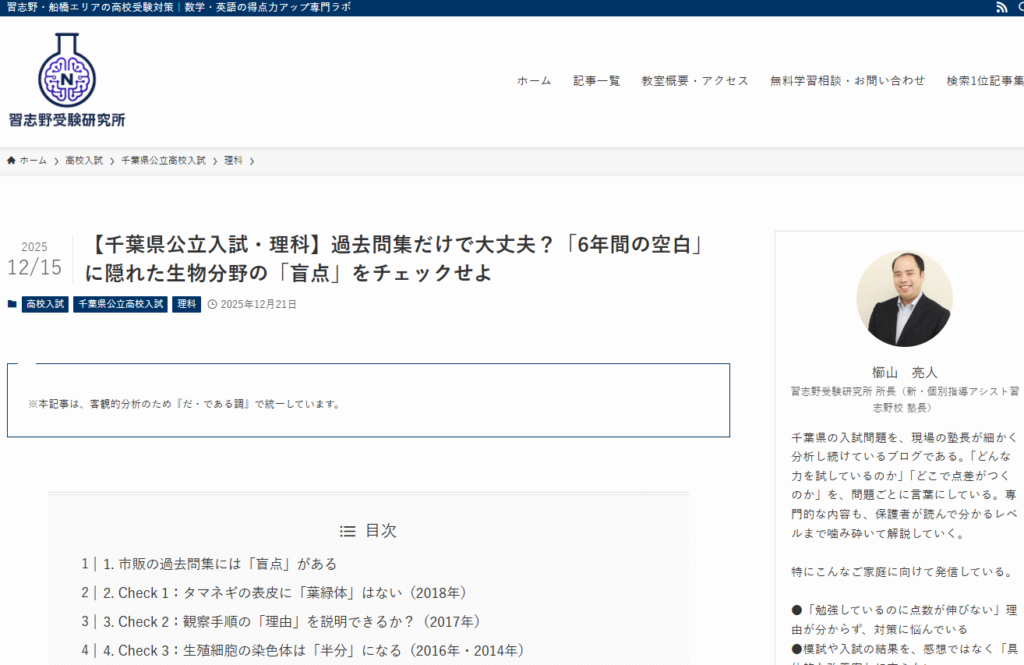Open the ホーム navigation menu item
Screen dimensions: 1024x665
point(533,81)
